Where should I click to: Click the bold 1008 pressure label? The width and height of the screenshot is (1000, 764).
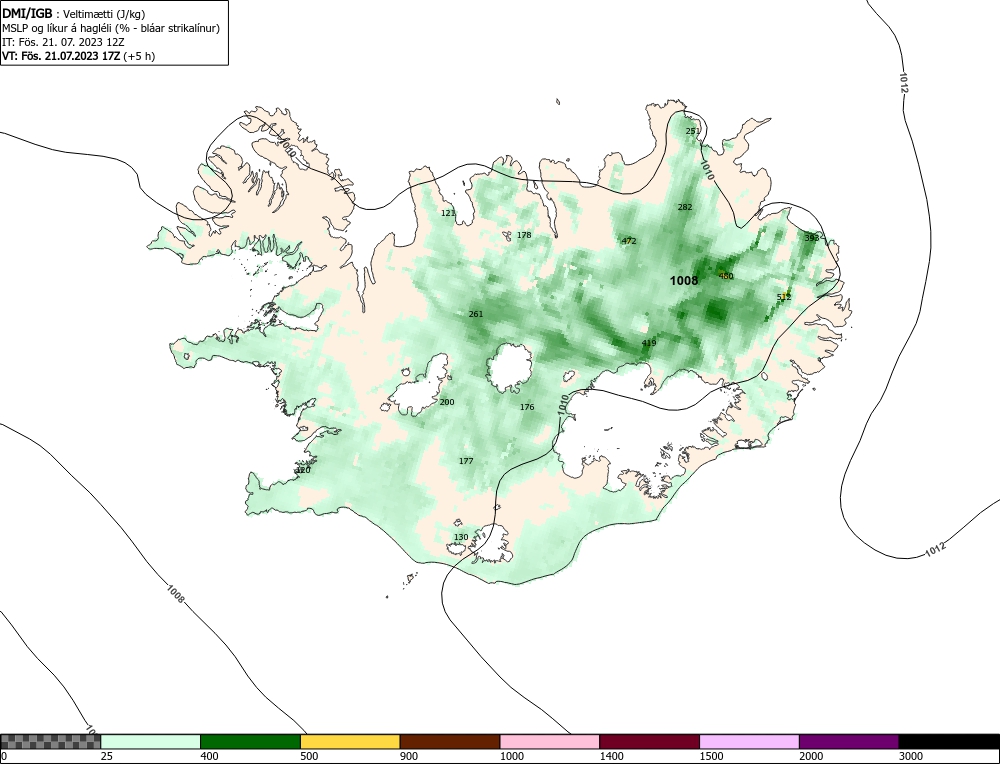point(684,281)
